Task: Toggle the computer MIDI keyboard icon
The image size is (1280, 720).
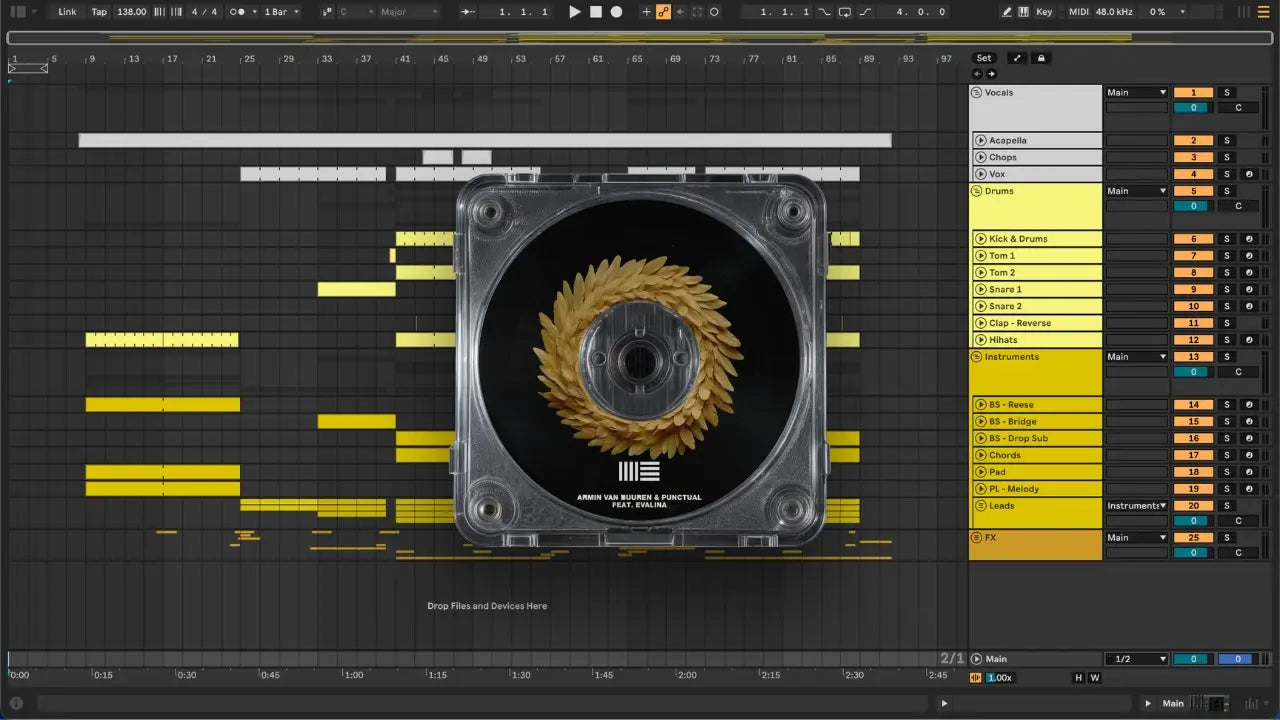Action: pos(1024,12)
